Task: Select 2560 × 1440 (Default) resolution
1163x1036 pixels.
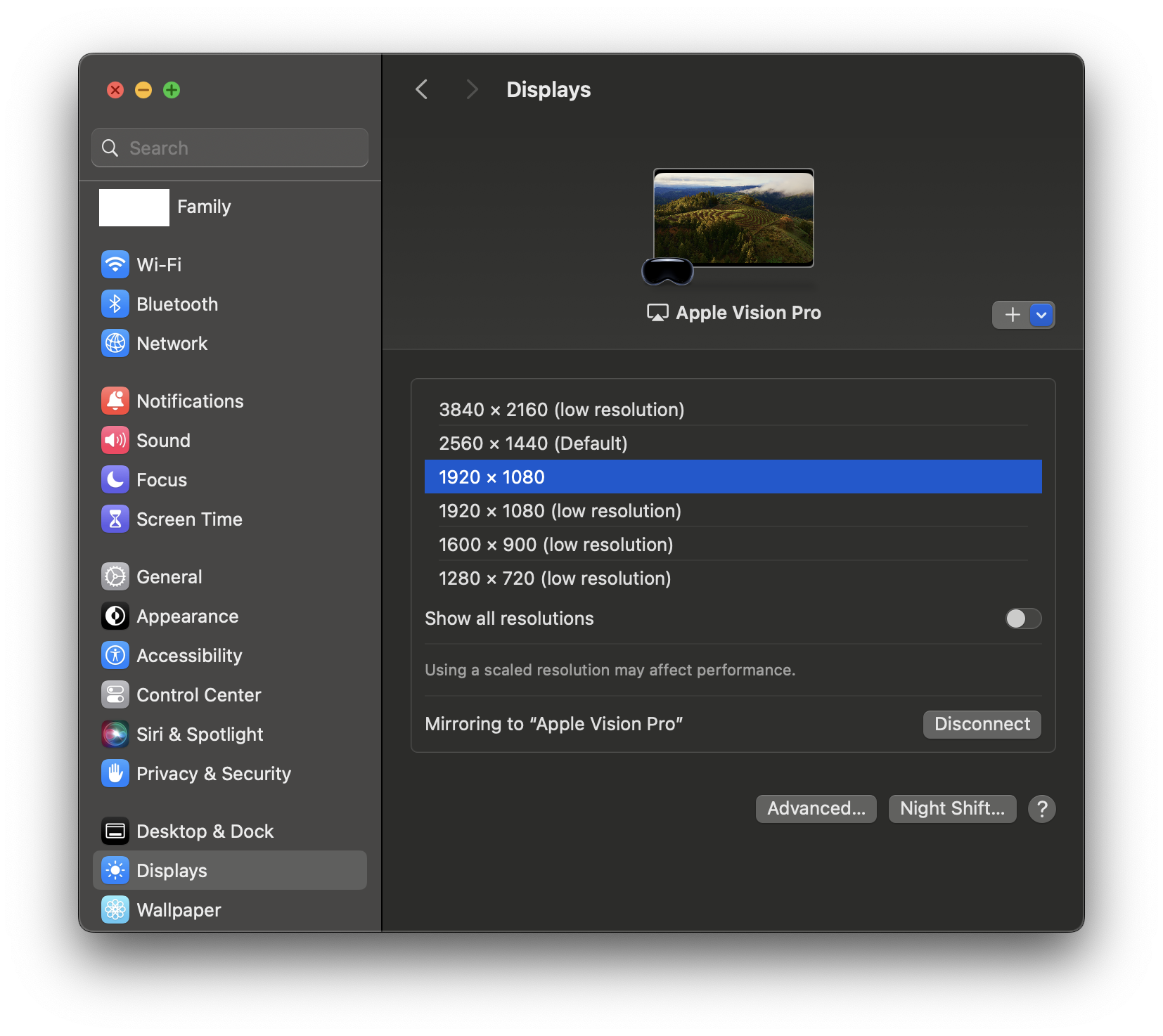Action: (x=733, y=443)
